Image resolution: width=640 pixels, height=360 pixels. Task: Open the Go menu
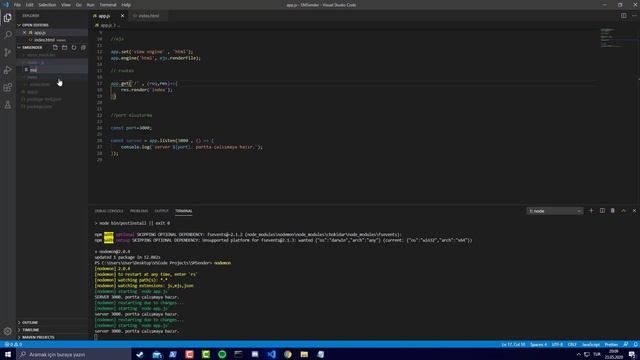tap(78, 5)
